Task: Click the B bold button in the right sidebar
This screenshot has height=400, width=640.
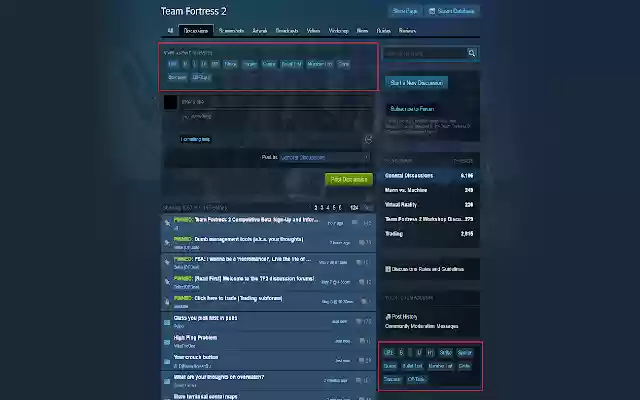Action: (401, 352)
